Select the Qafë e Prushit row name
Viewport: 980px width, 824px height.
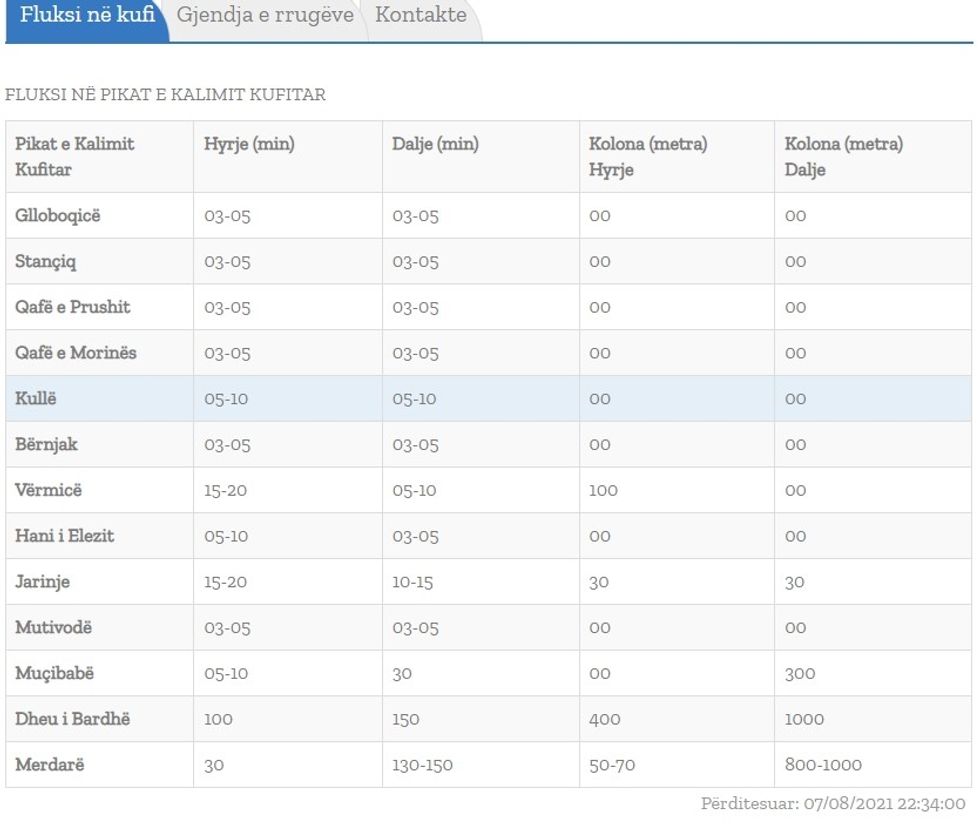click(x=73, y=307)
